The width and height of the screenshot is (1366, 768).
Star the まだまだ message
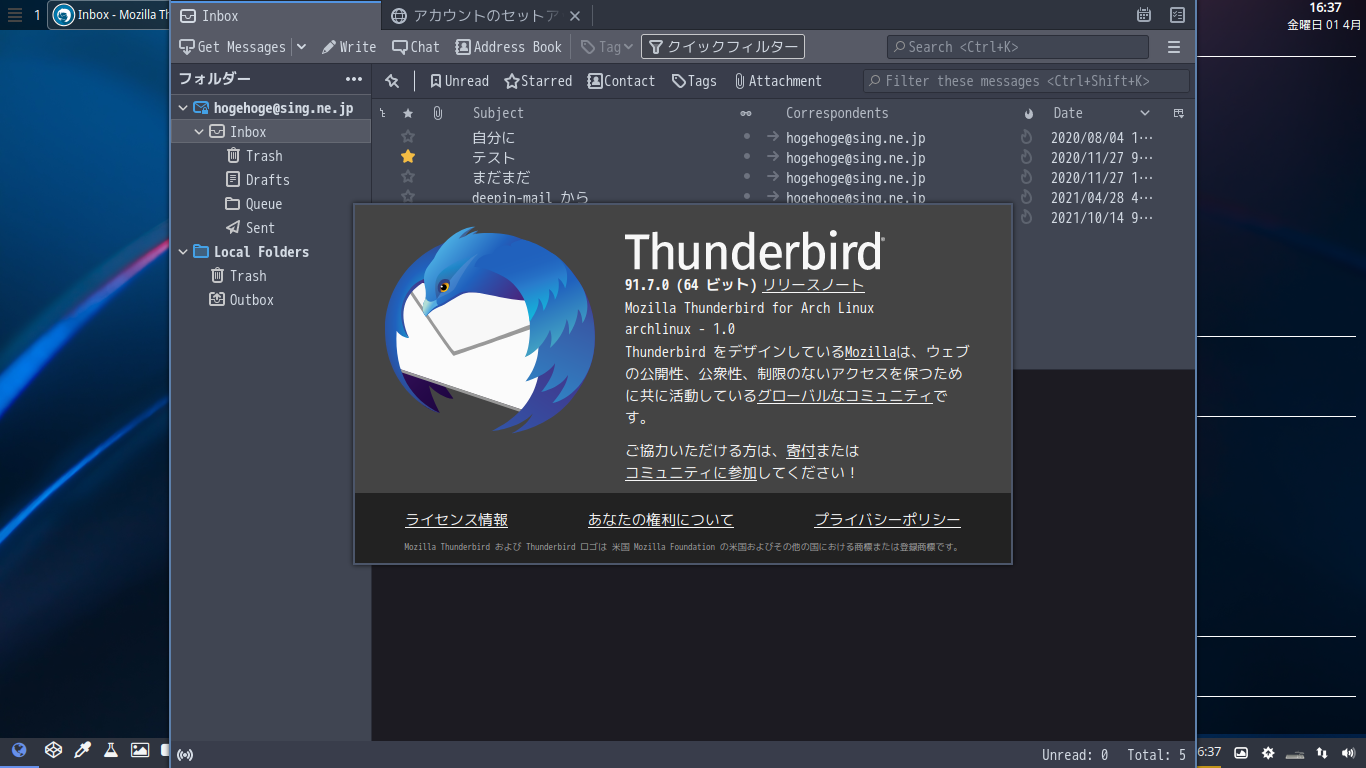pyautogui.click(x=407, y=177)
